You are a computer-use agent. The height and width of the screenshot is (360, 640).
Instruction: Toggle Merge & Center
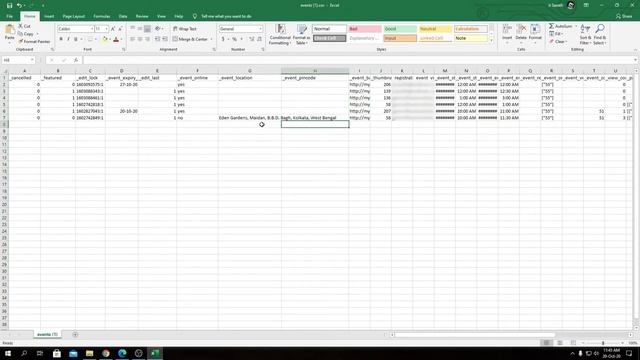(190, 39)
